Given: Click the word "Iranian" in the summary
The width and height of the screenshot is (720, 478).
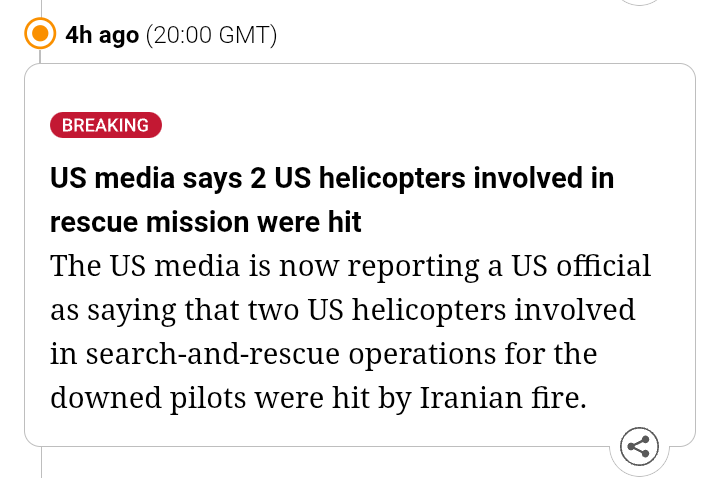Looking at the screenshot, I should point(470,397).
